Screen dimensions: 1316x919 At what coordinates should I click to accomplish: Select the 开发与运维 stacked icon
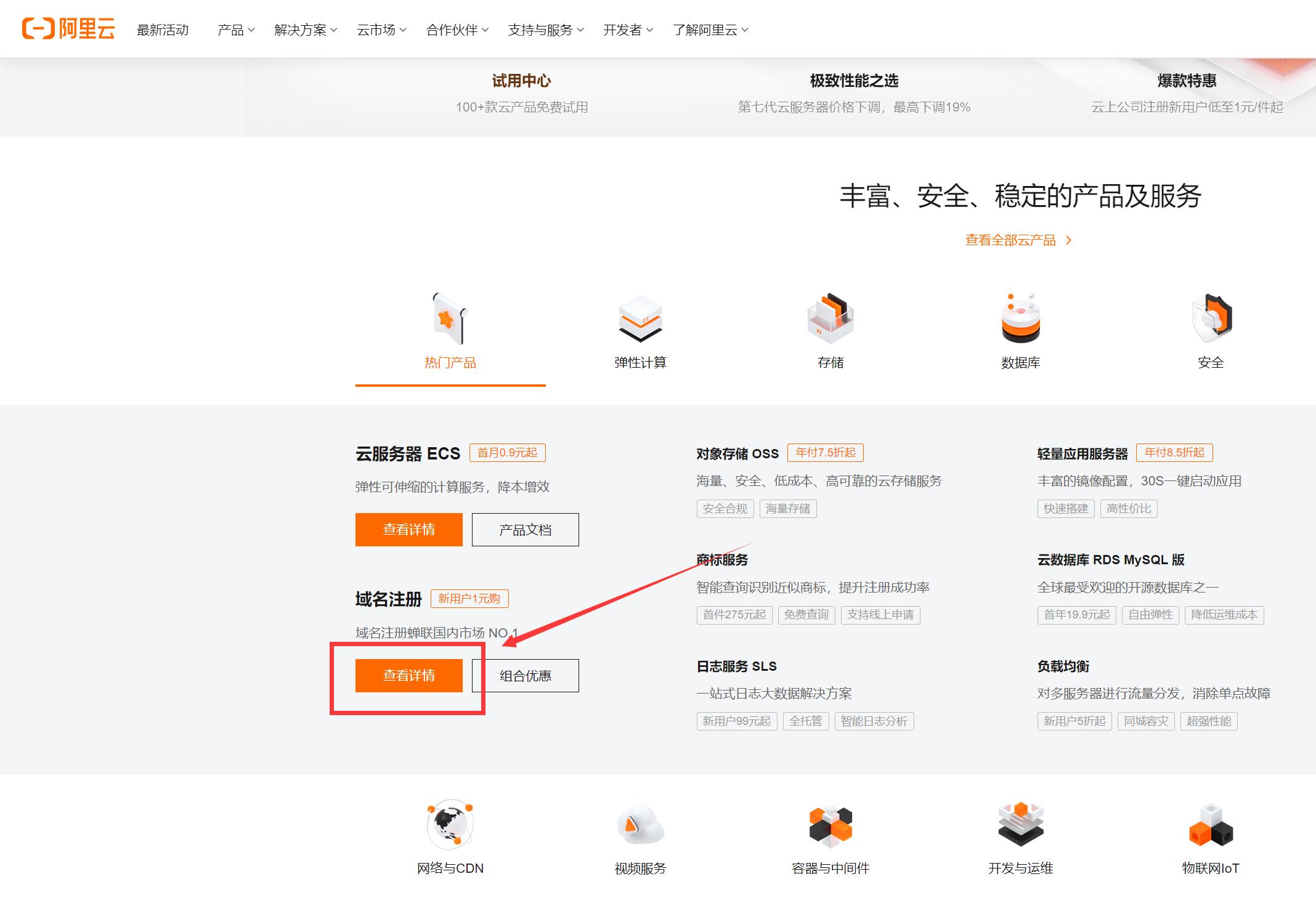point(1020,825)
